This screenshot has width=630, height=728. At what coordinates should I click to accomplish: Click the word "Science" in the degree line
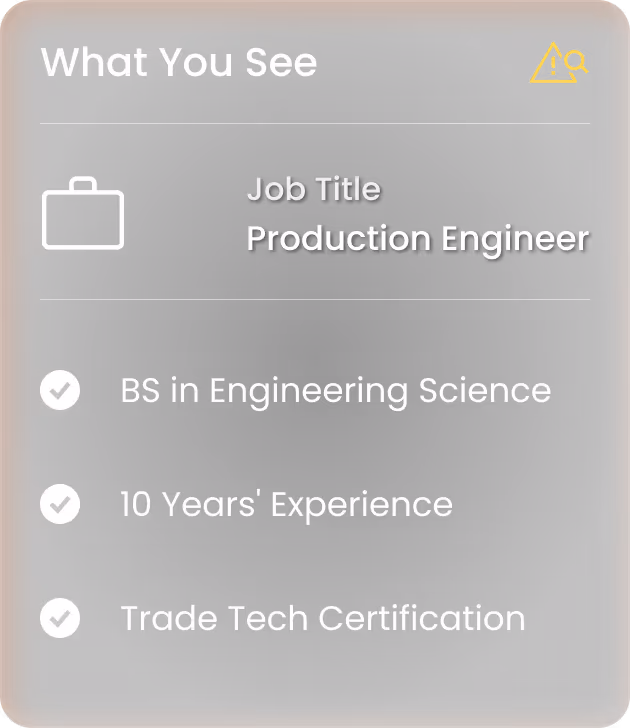(x=485, y=390)
